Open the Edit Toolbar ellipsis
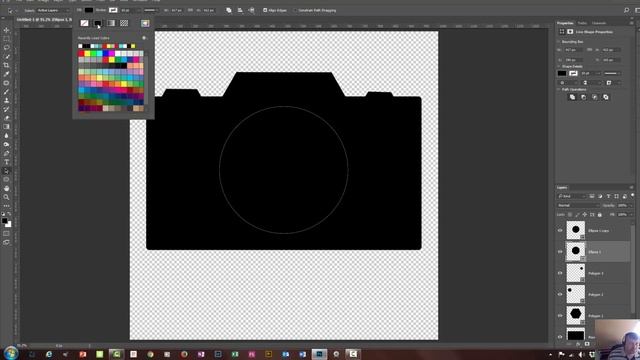This screenshot has height=360, width=640. (7, 206)
